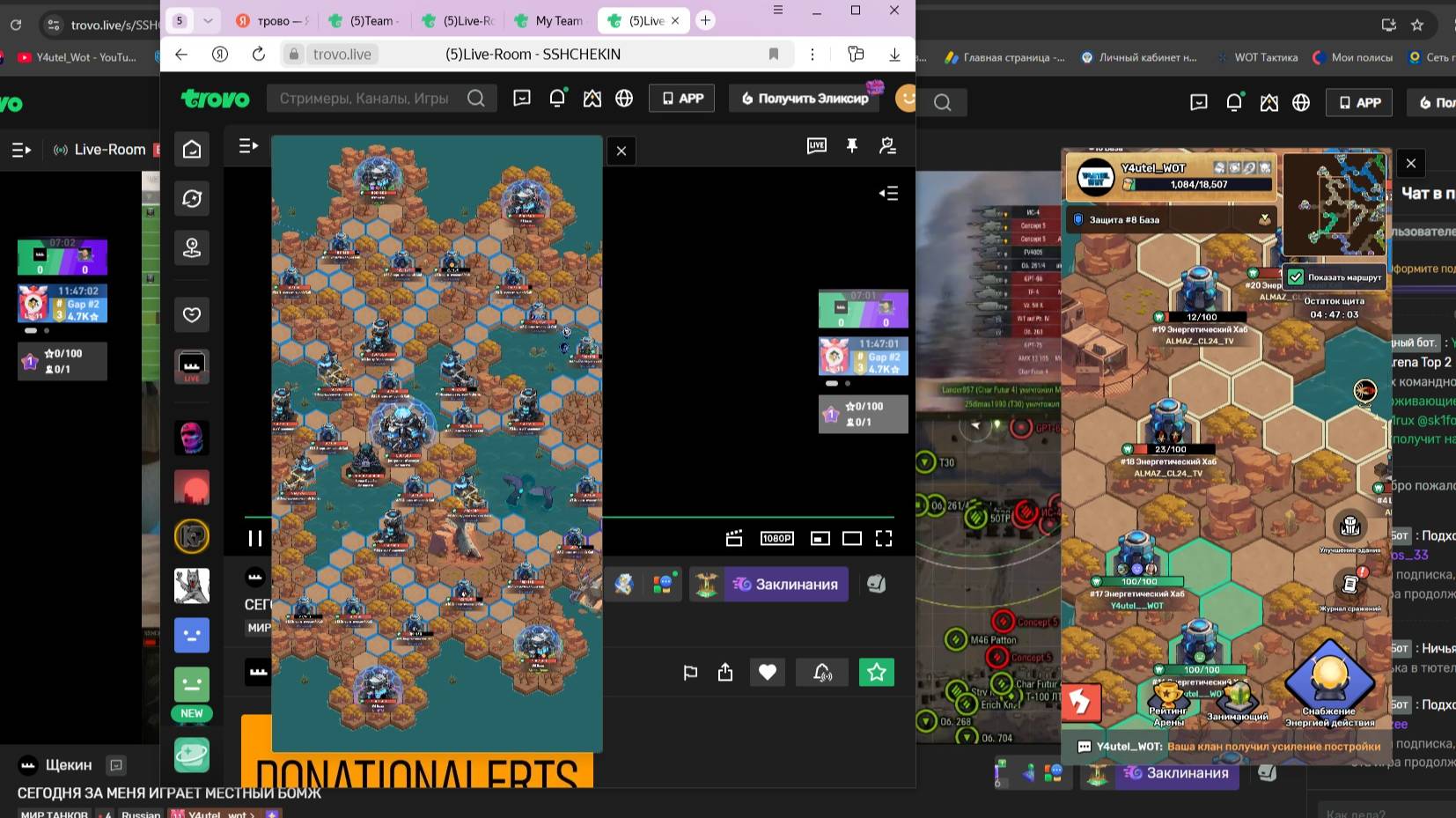The height and width of the screenshot is (818, 1456).
Task: Toggle mini-player mode in player controls
Action: pos(820,538)
